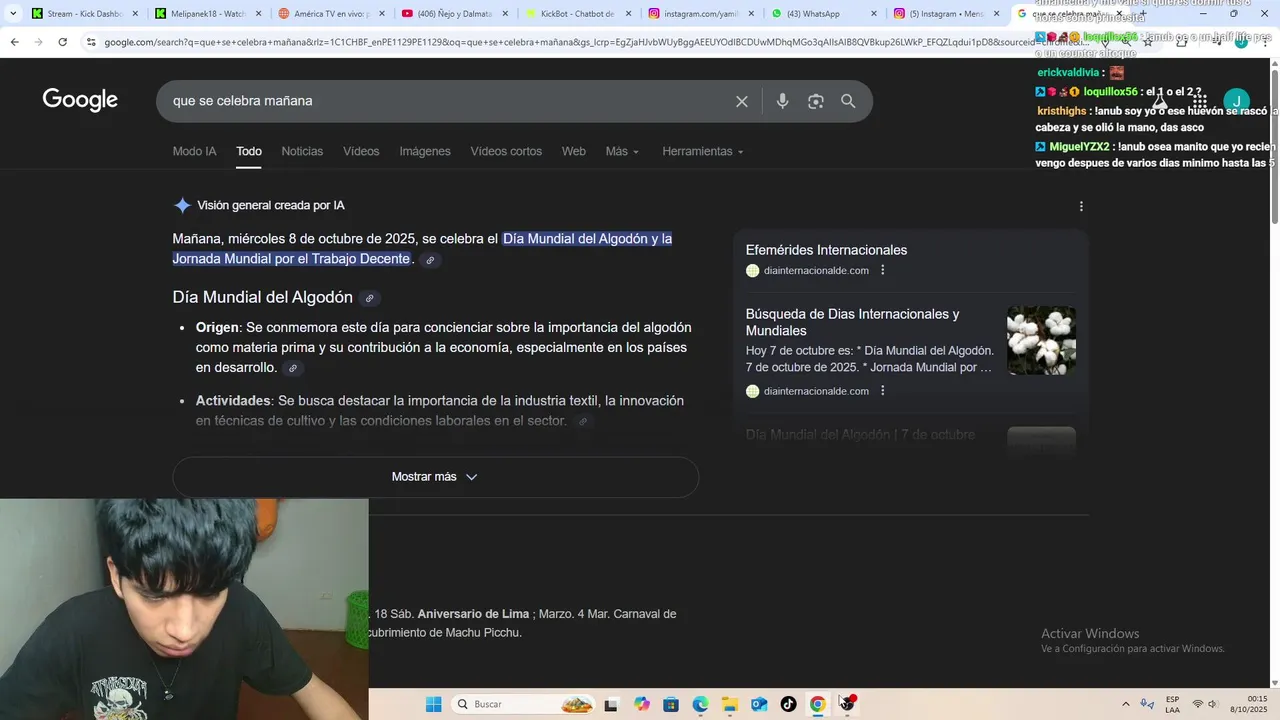The height and width of the screenshot is (720, 1280).
Task: Open Búsqueda de Dias Internacionales y Mundiales result
Action: point(852,322)
